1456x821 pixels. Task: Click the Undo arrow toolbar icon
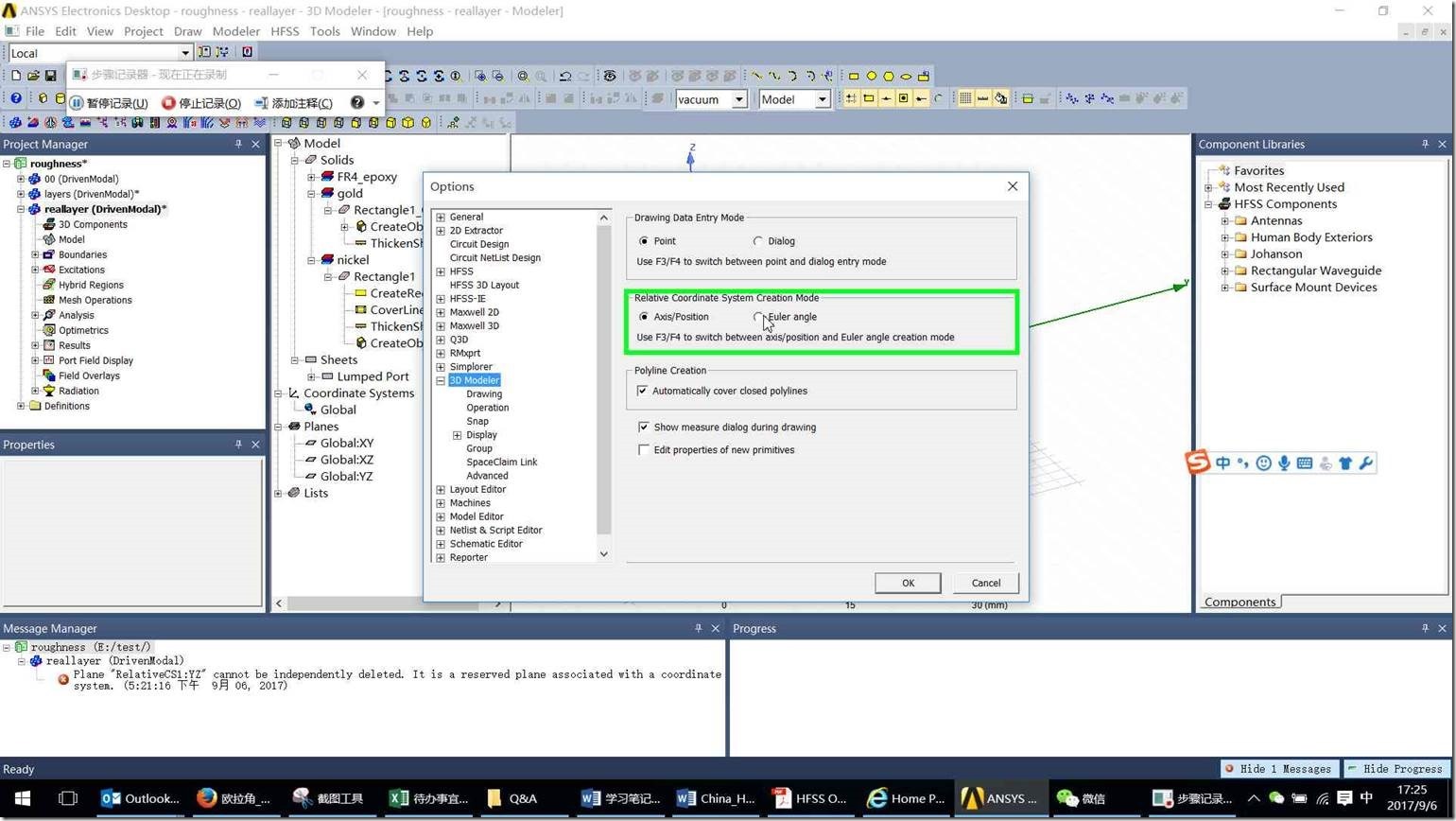pyautogui.click(x=565, y=76)
